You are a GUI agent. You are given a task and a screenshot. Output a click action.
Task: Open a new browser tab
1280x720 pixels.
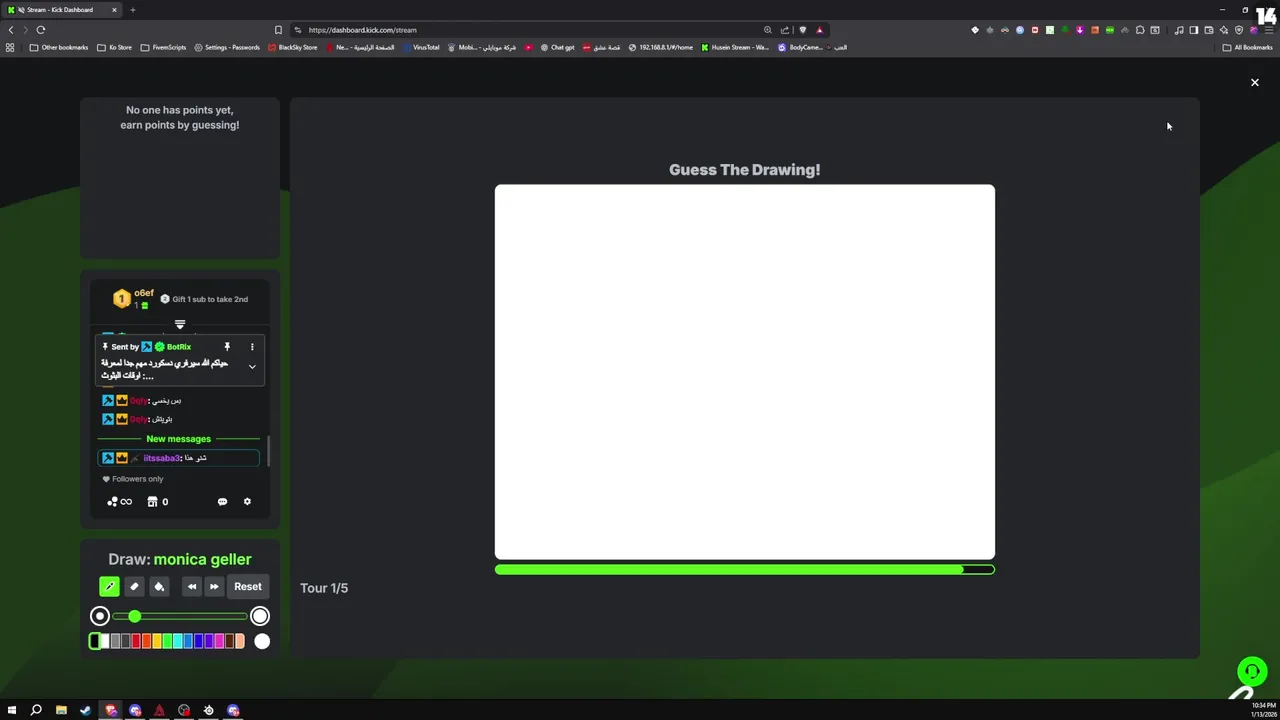(133, 10)
